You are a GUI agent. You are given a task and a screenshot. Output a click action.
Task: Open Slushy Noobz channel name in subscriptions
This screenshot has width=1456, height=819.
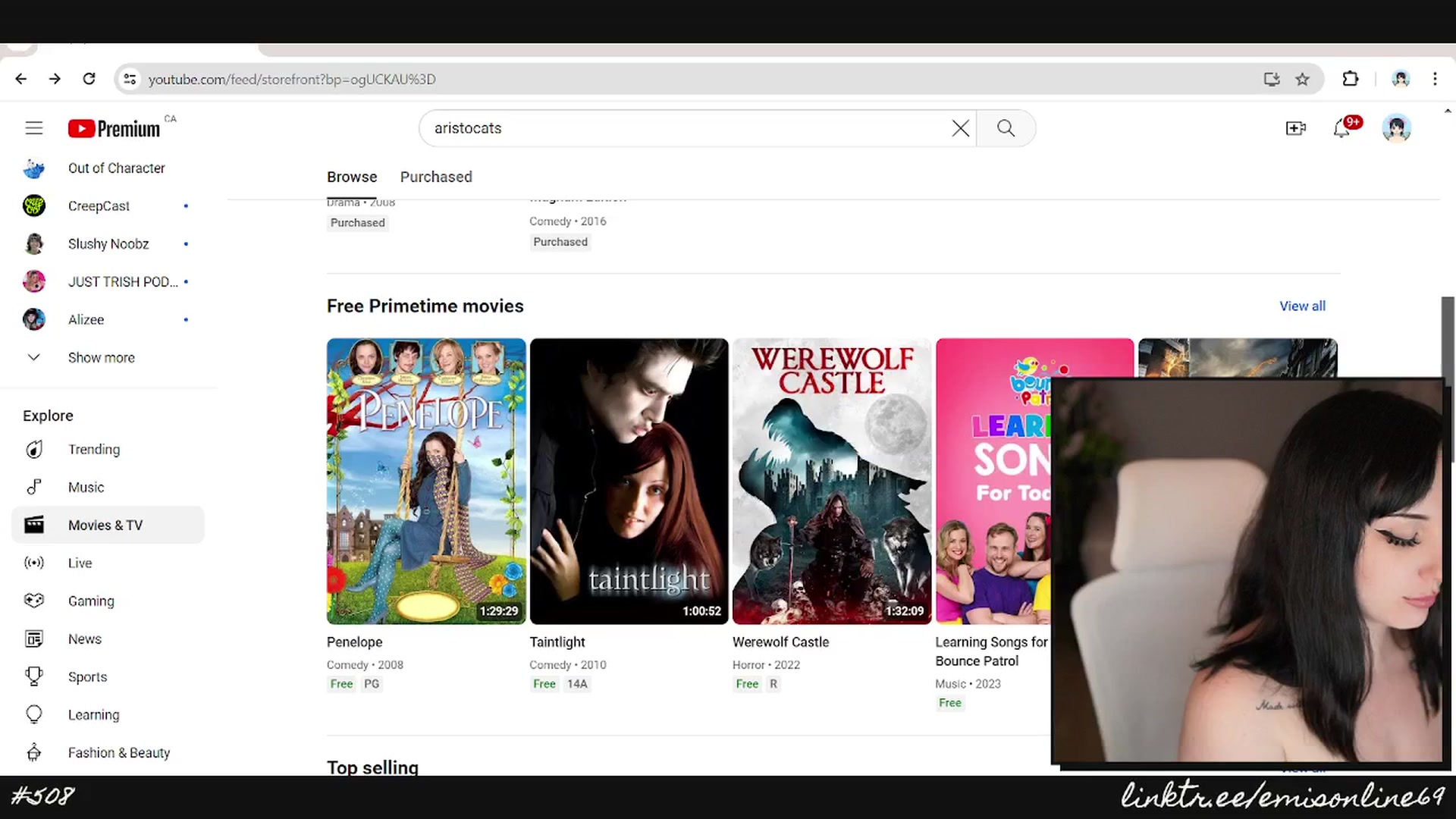(x=108, y=243)
